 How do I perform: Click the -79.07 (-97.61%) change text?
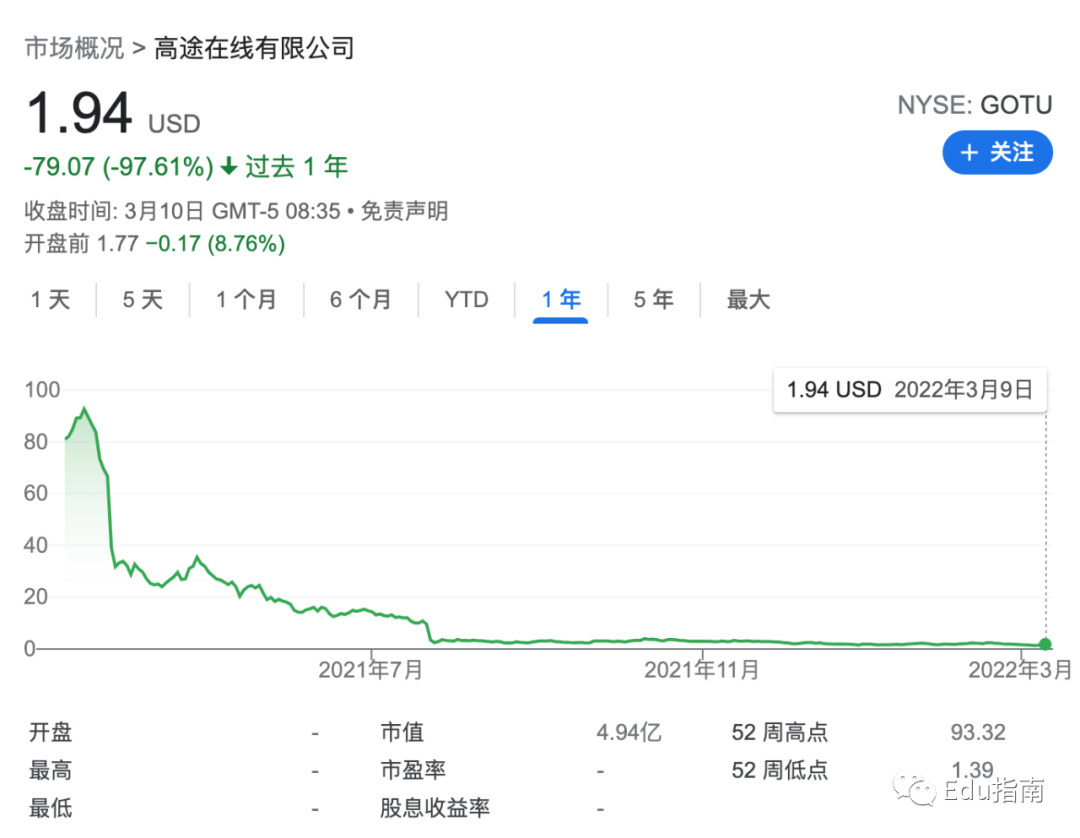118,167
